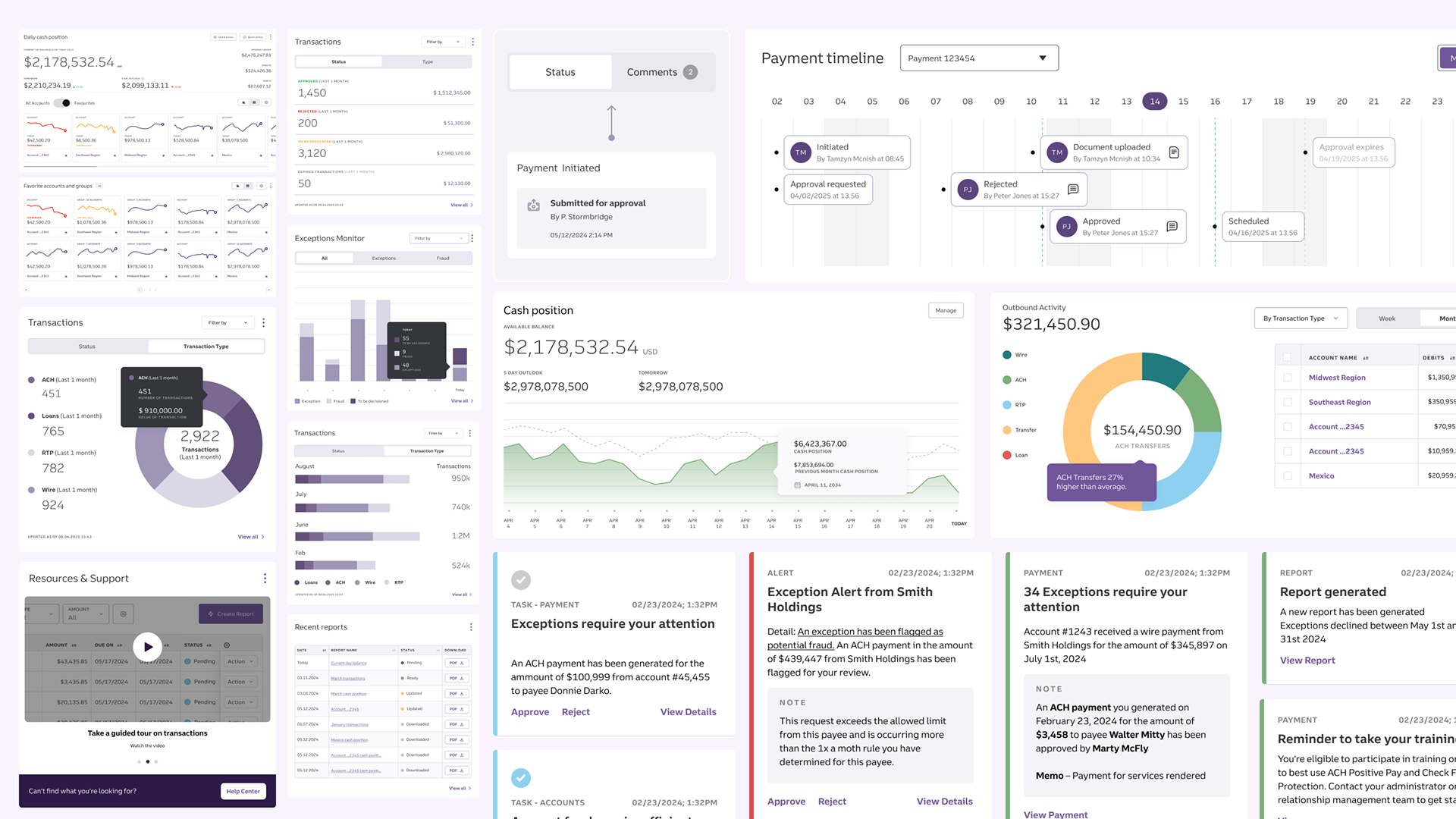Select Fraud tab in Exceptions Monitor
Viewport: 1456px width, 819px height.
(443, 259)
